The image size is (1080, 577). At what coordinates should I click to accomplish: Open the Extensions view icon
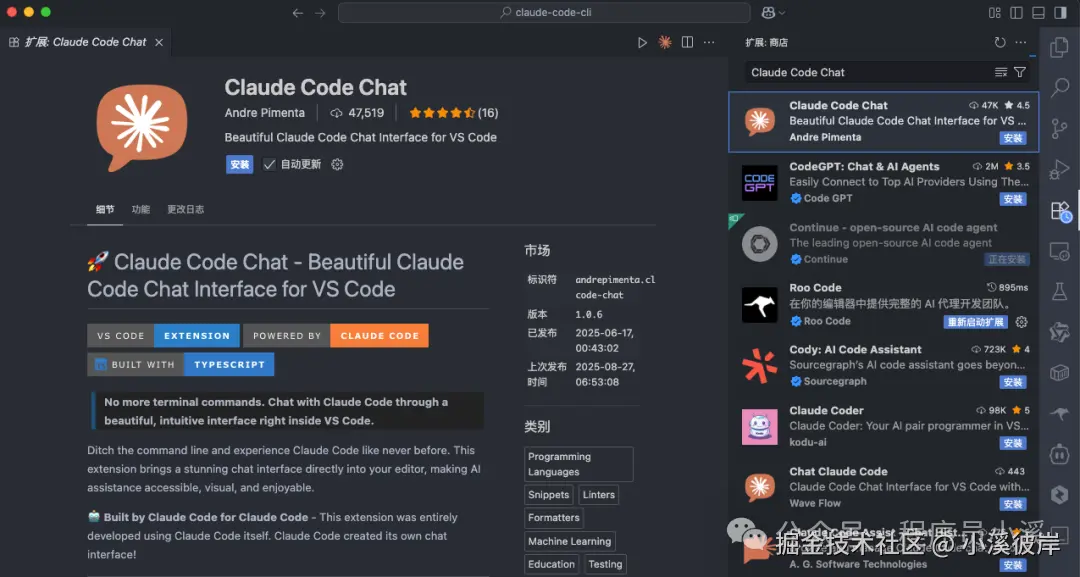click(x=1060, y=211)
